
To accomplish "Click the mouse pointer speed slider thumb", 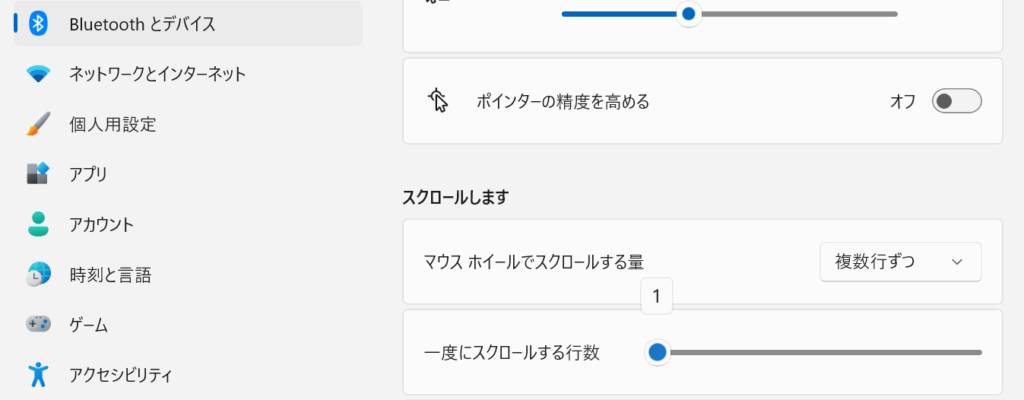I will tap(688, 14).
